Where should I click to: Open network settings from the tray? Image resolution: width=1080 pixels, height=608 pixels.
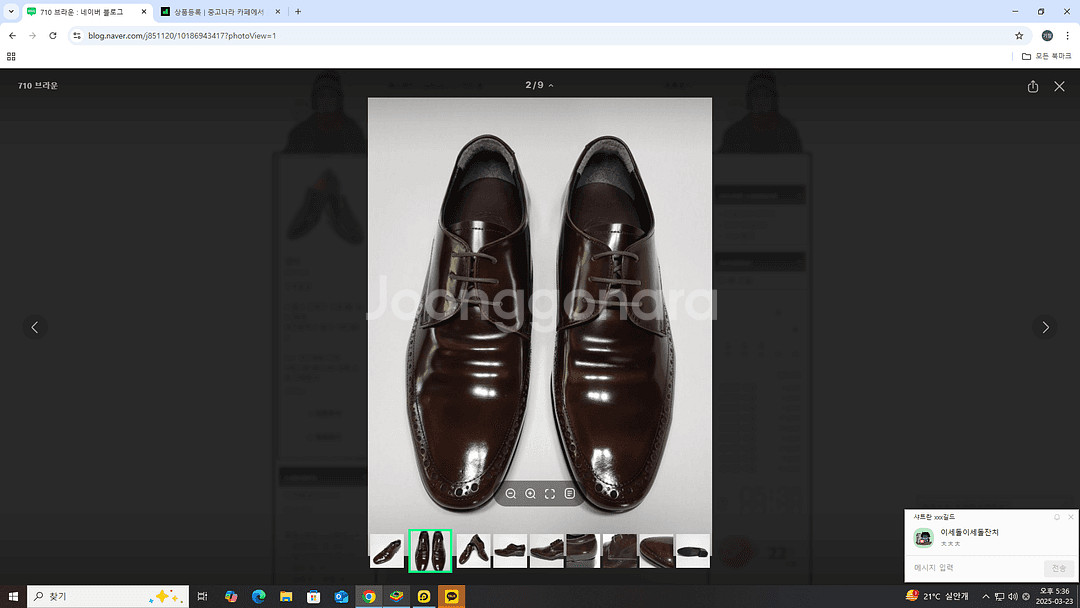pyautogui.click(x=999, y=596)
